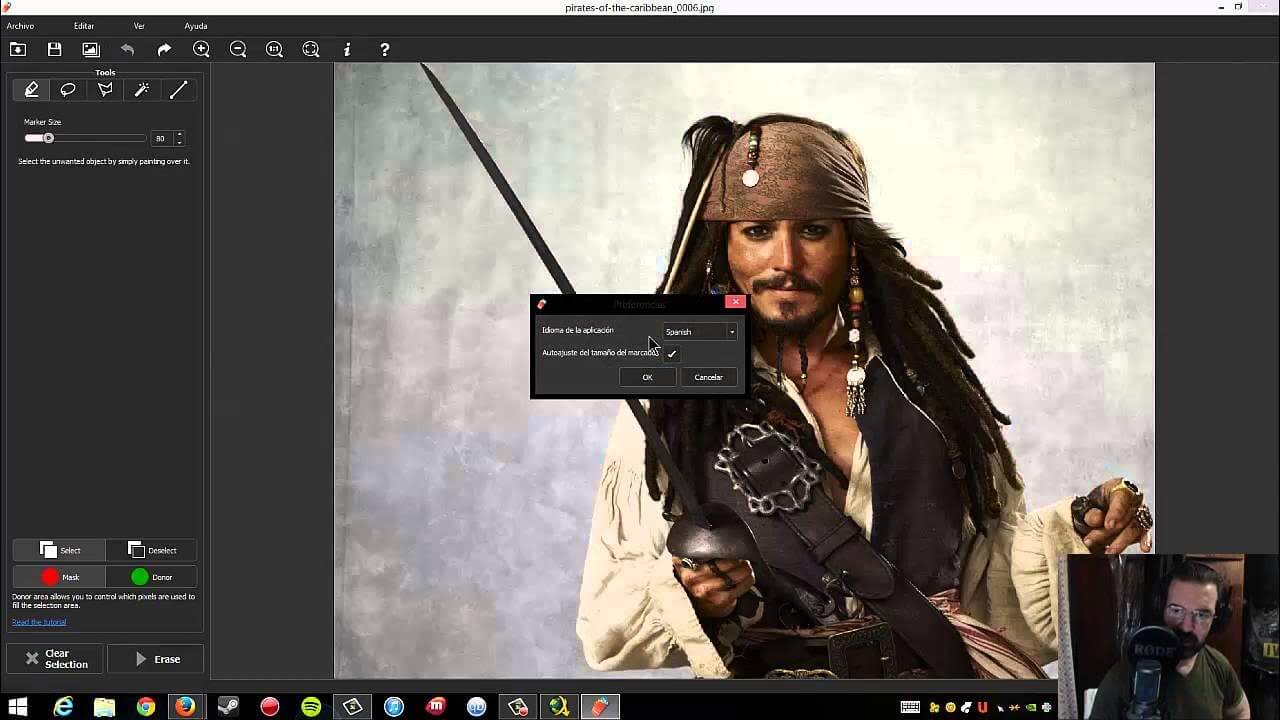Undo last action with back arrow
Viewport: 1280px width, 720px height.
pyautogui.click(x=127, y=49)
